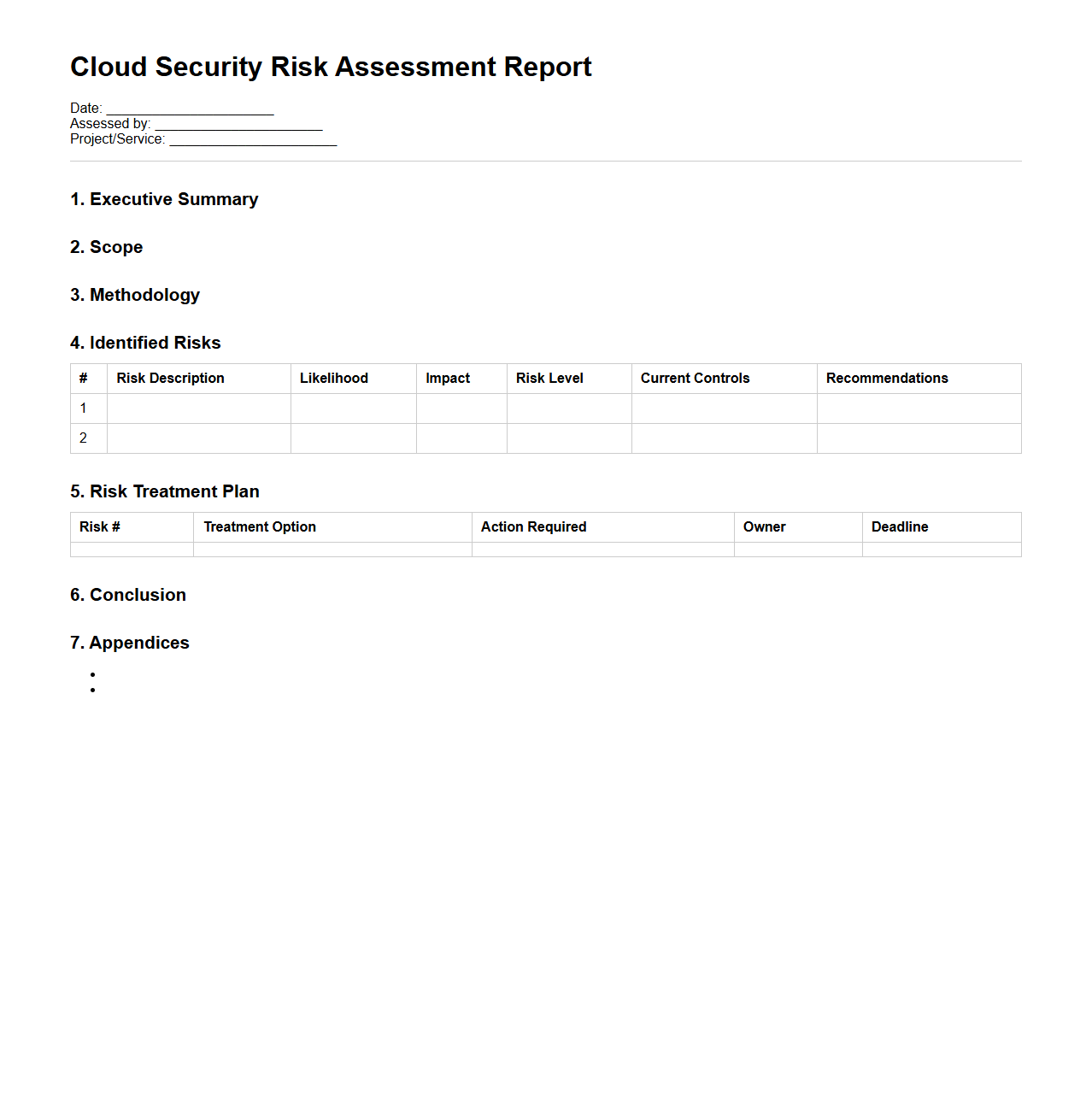
Task: Click the Impact column header
Action: pyautogui.click(x=448, y=378)
